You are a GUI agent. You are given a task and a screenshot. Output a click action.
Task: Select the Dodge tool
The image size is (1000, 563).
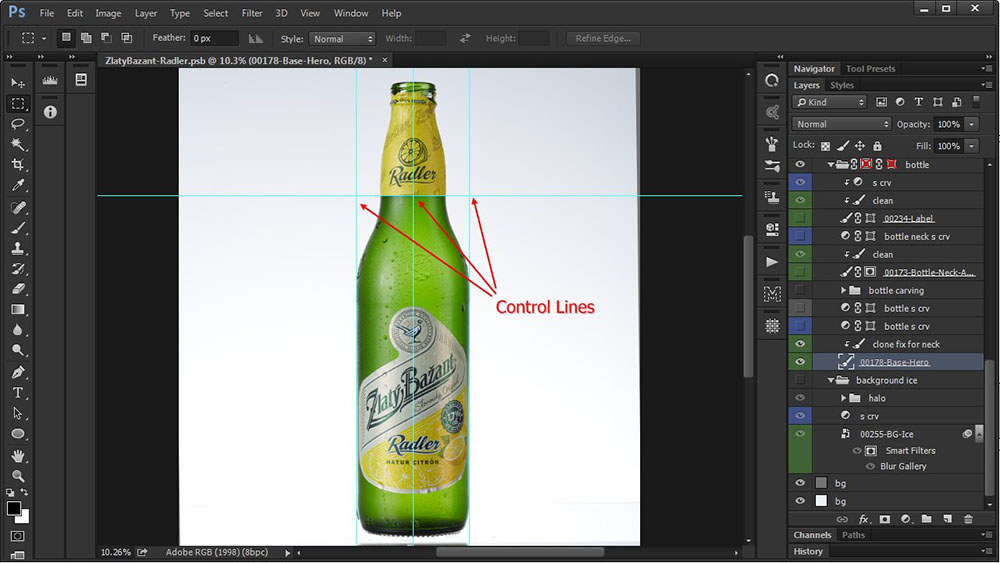click(18, 350)
